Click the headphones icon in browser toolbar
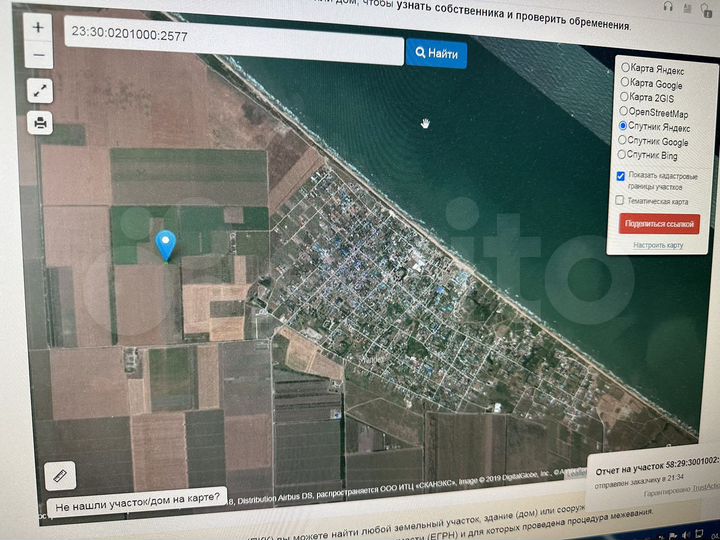Viewport: 720px width, 540px height. tap(669, 6)
